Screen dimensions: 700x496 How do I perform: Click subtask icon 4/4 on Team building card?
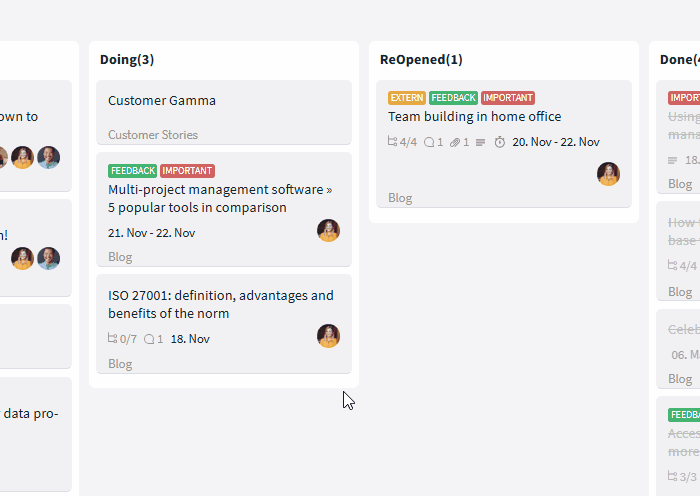pyautogui.click(x=392, y=142)
